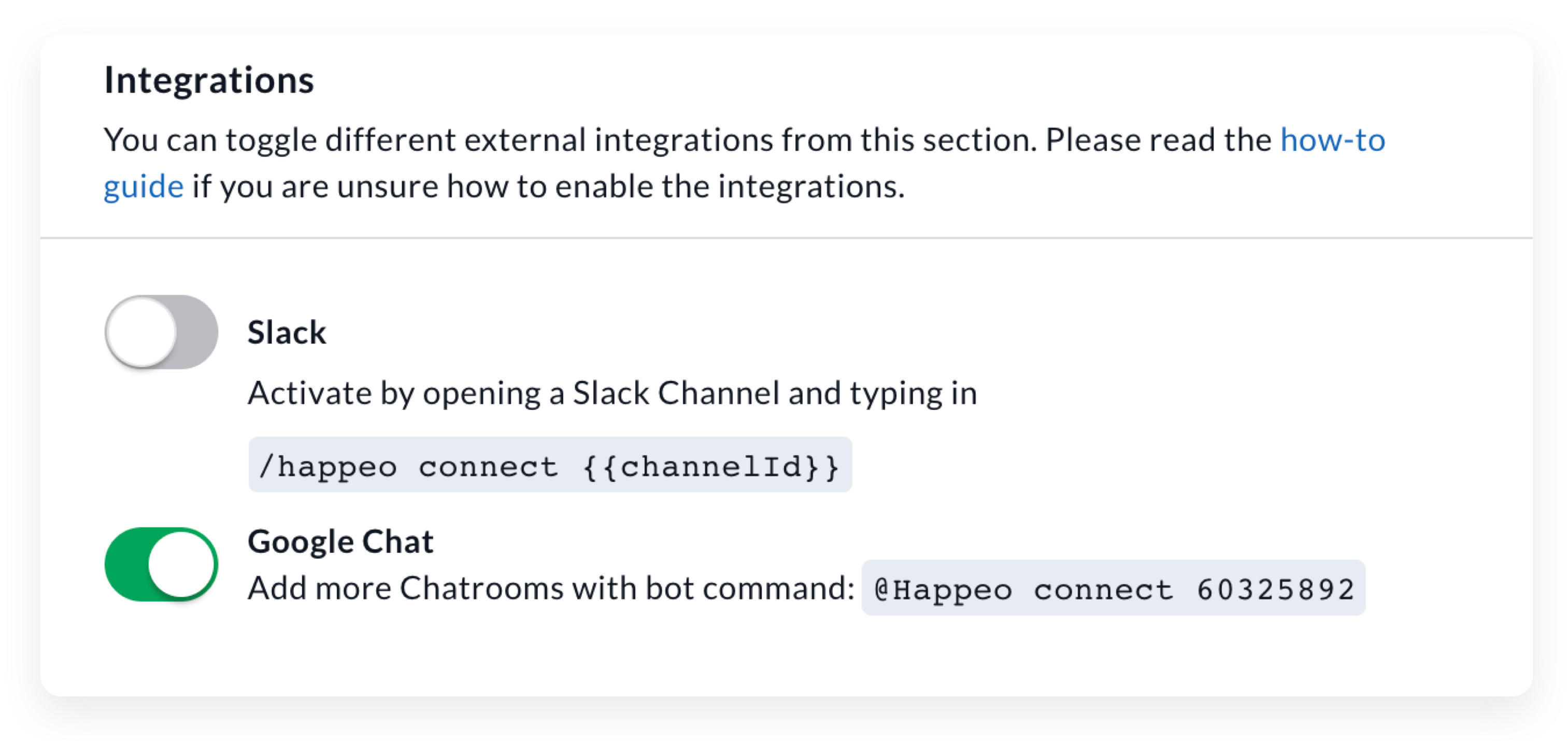This screenshot has height=741, width=1568.
Task: Click the number 60325892 in the bot command
Action: coord(1275,589)
